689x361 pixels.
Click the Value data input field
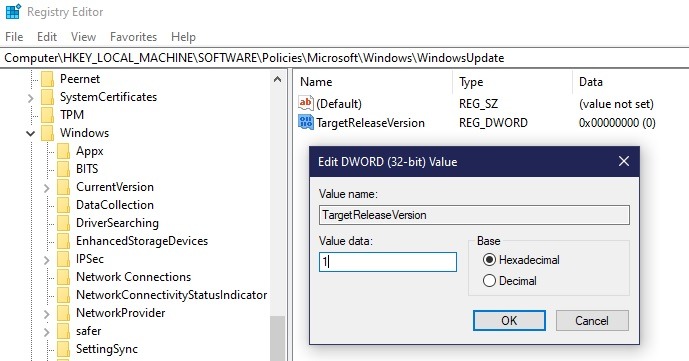tap(388, 262)
